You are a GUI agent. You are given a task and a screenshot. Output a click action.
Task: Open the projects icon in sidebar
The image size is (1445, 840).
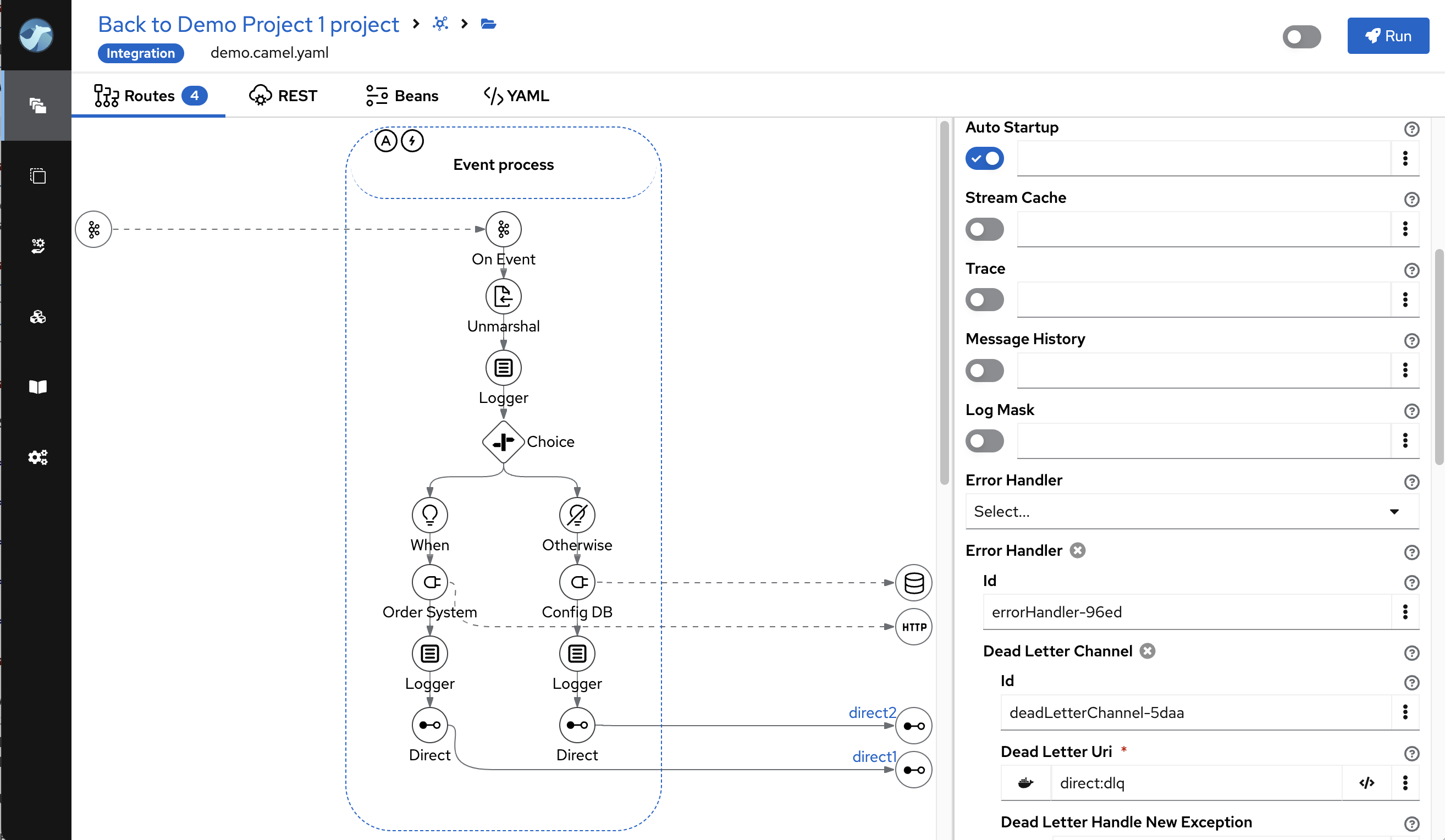37,106
